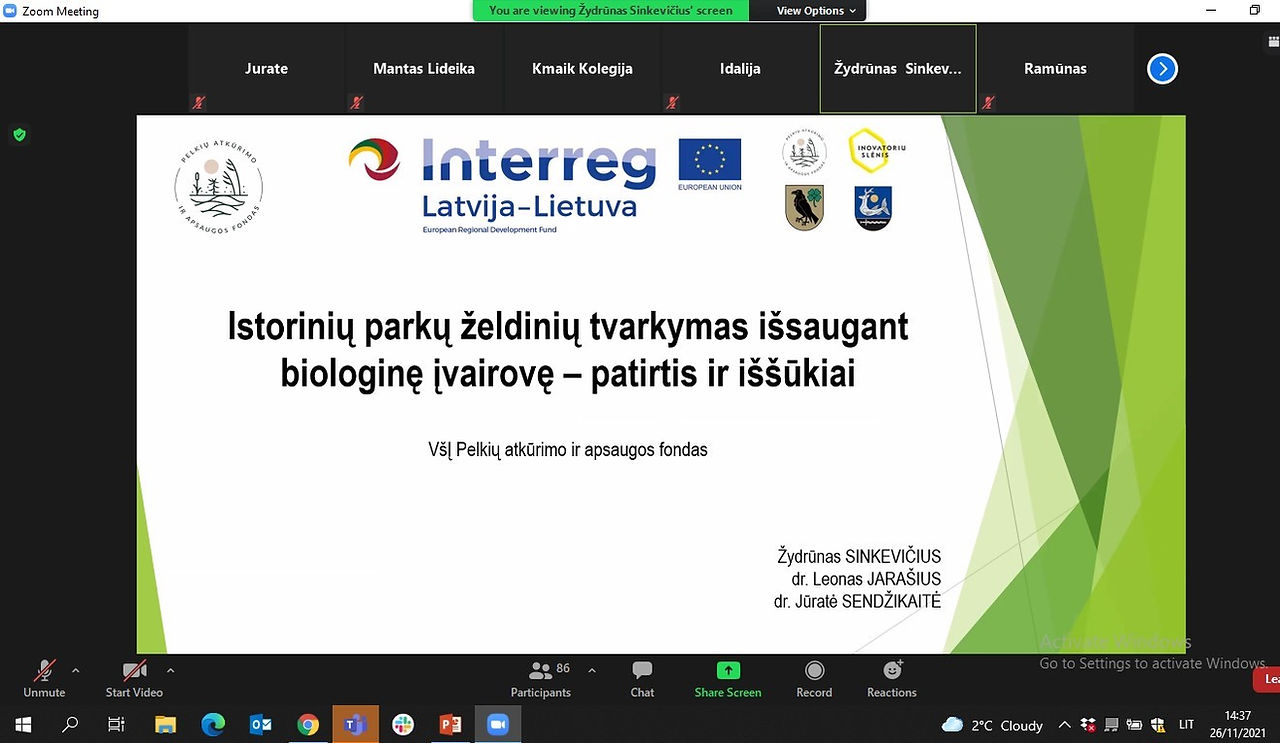Screen dimensions: 1280x743
Task: Click the slide title 'Istorinių parkų želdinių tvarkymas'
Action: pyautogui.click(x=569, y=350)
